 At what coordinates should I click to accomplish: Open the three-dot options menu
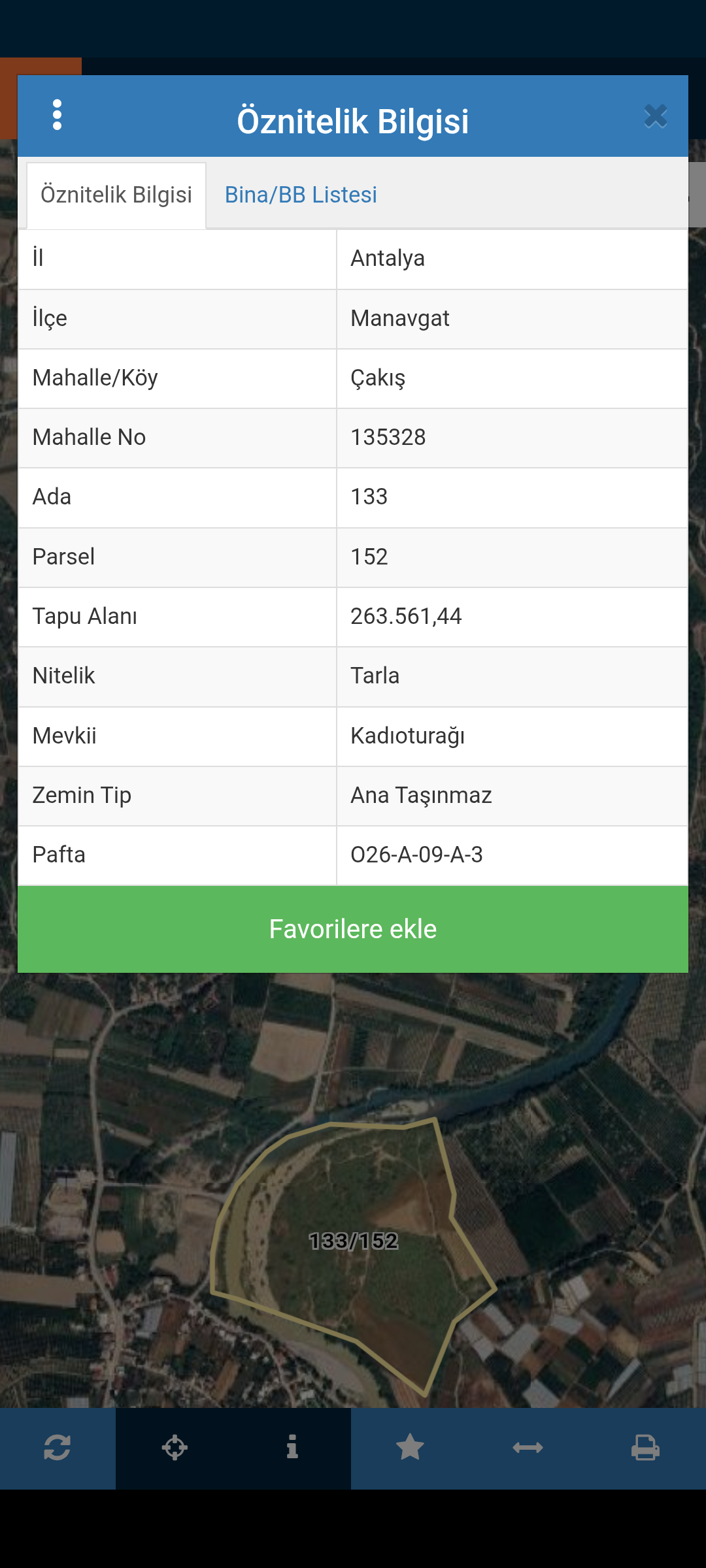tap(58, 115)
